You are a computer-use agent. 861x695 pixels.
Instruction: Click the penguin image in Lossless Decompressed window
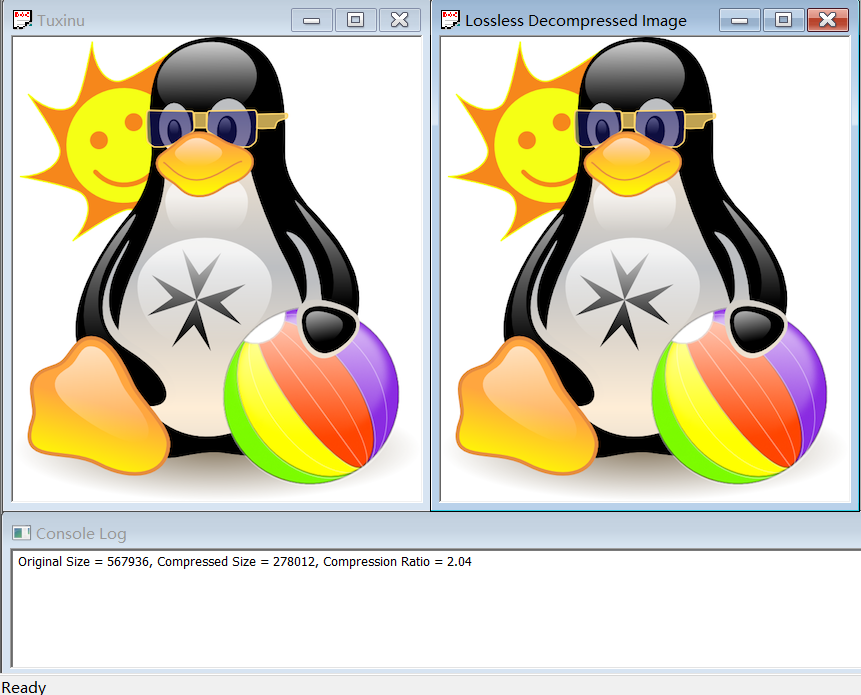645,269
